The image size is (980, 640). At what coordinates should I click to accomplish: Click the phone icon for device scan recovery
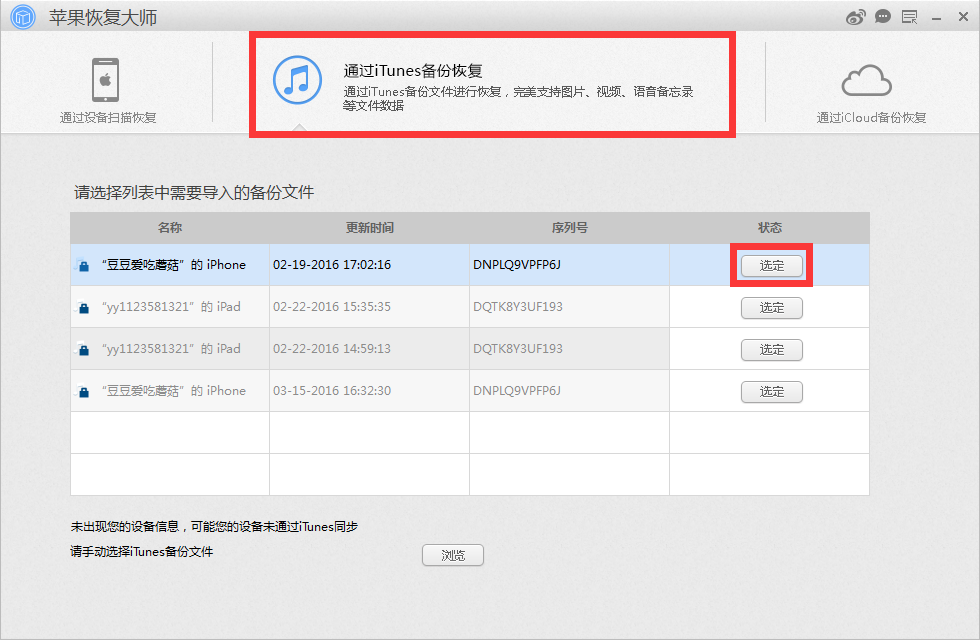(106, 80)
